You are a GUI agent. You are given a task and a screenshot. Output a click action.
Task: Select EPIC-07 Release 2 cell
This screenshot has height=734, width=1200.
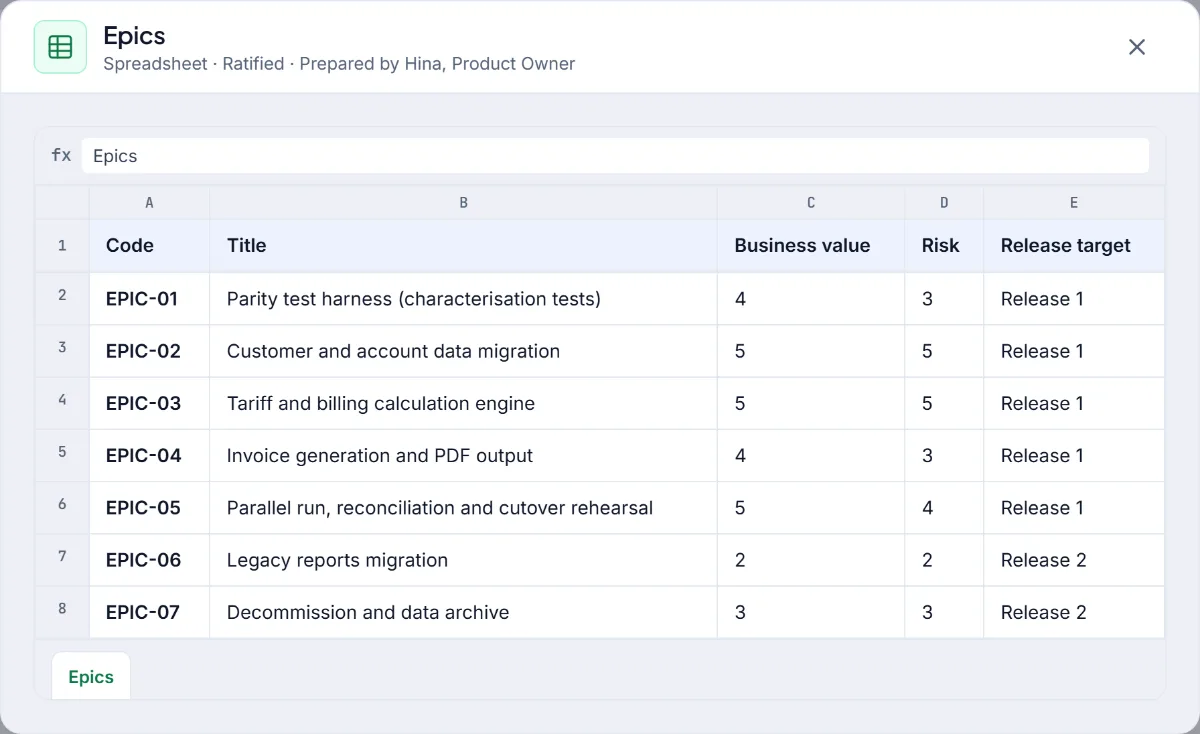coord(1074,611)
